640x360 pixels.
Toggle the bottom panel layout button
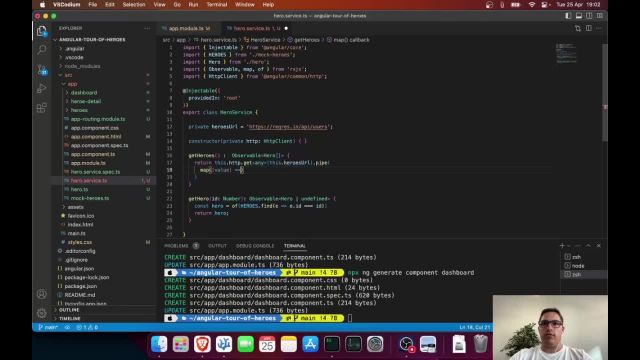(579, 16)
